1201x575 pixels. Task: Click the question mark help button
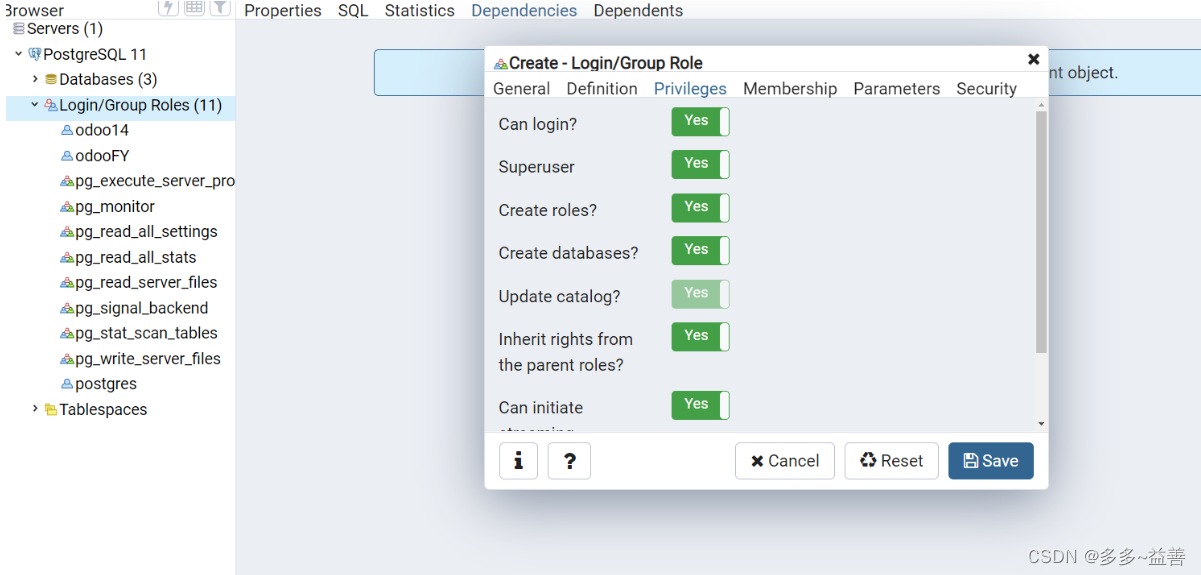569,461
